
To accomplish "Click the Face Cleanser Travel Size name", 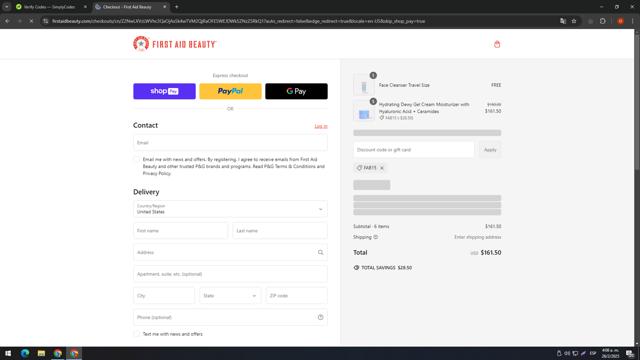I will [x=404, y=85].
